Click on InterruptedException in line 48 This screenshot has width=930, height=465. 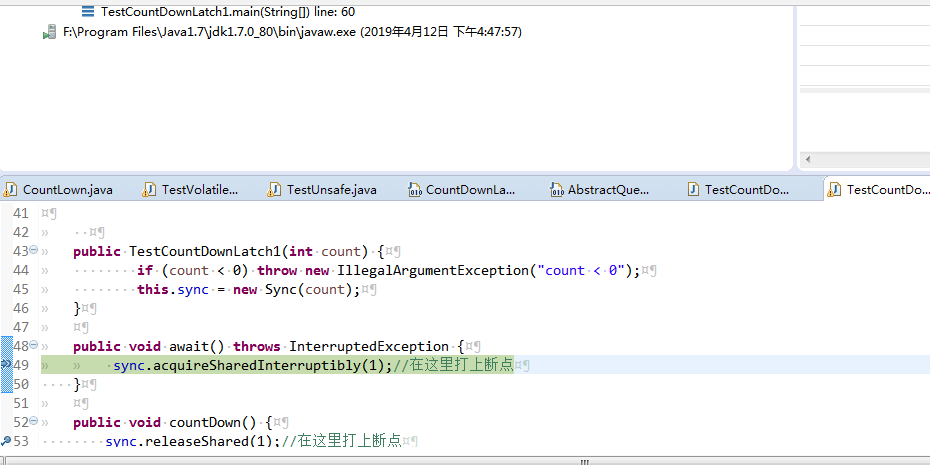click(369, 346)
